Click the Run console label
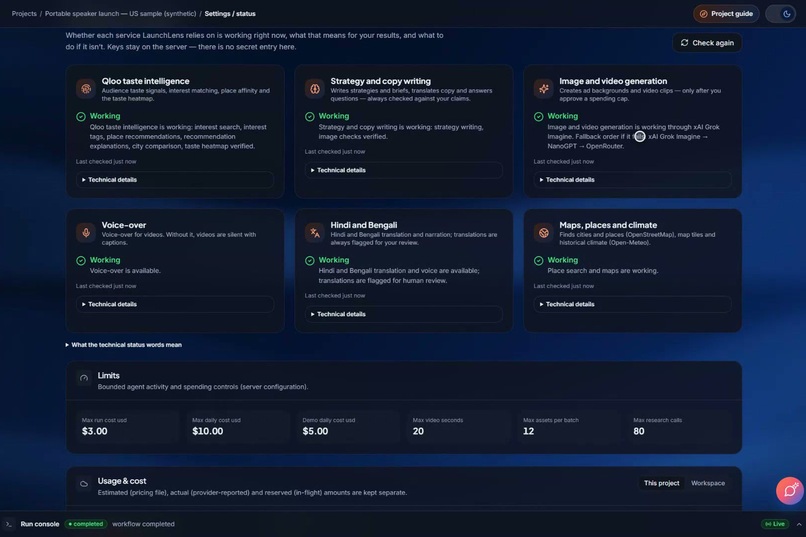 [40, 524]
